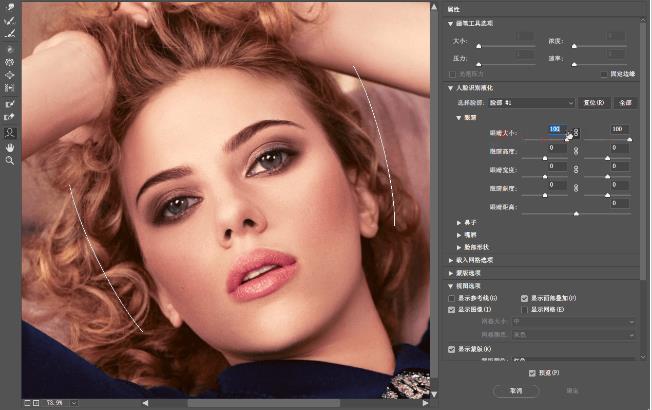This screenshot has width=652, height=410.
Task: Toggle the 显示面部叠加 checkbox
Action: coord(525,299)
